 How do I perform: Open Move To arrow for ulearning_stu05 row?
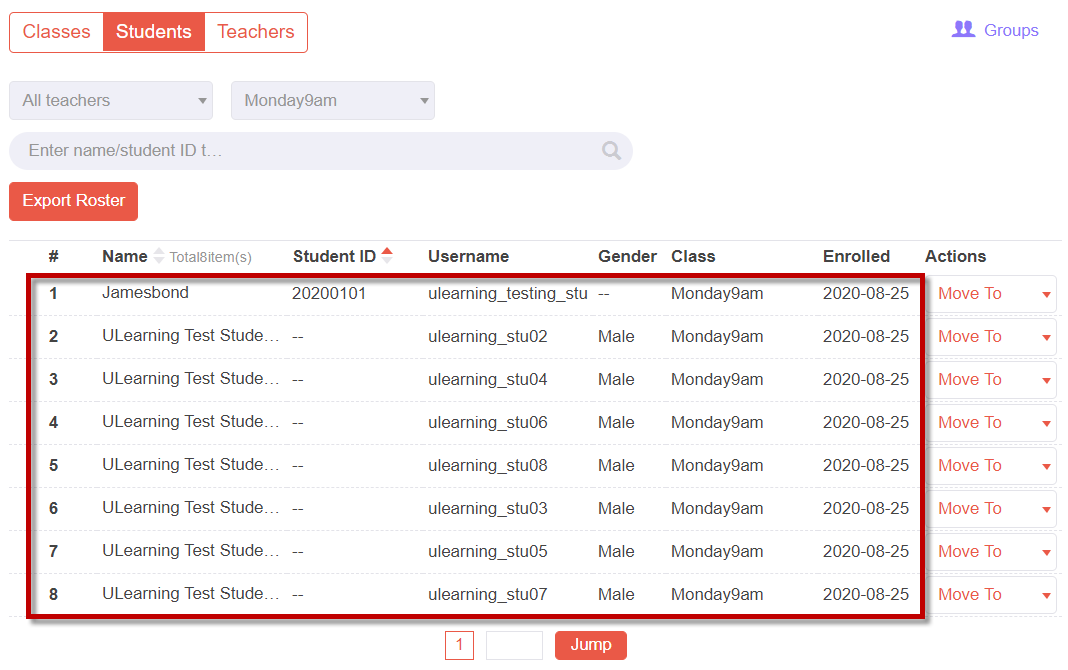click(x=1046, y=553)
